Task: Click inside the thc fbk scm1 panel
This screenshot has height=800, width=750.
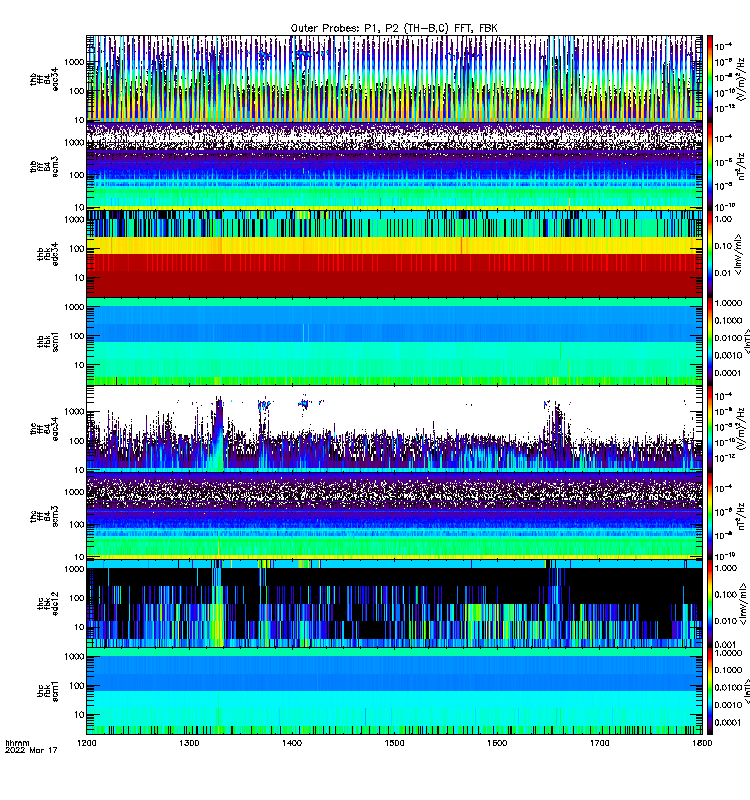Action: click(x=394, y=691)
